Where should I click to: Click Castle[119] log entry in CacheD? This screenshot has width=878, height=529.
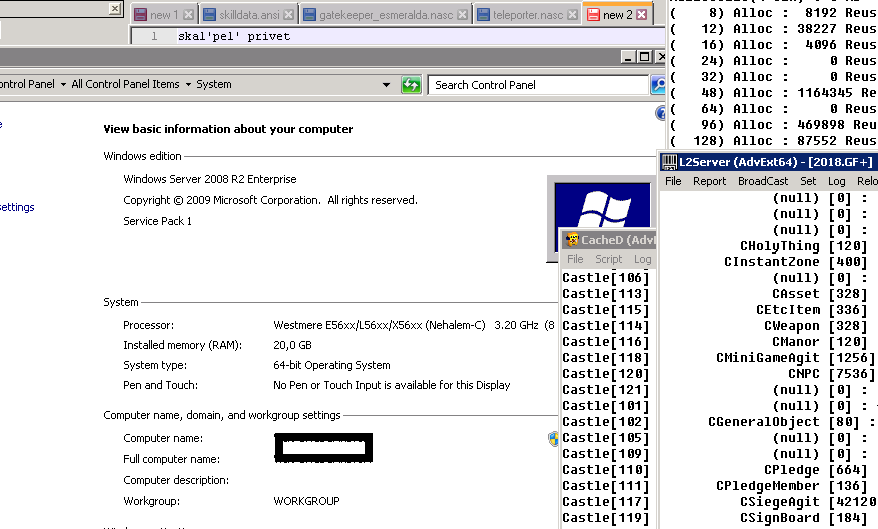(x=606, y=518)
